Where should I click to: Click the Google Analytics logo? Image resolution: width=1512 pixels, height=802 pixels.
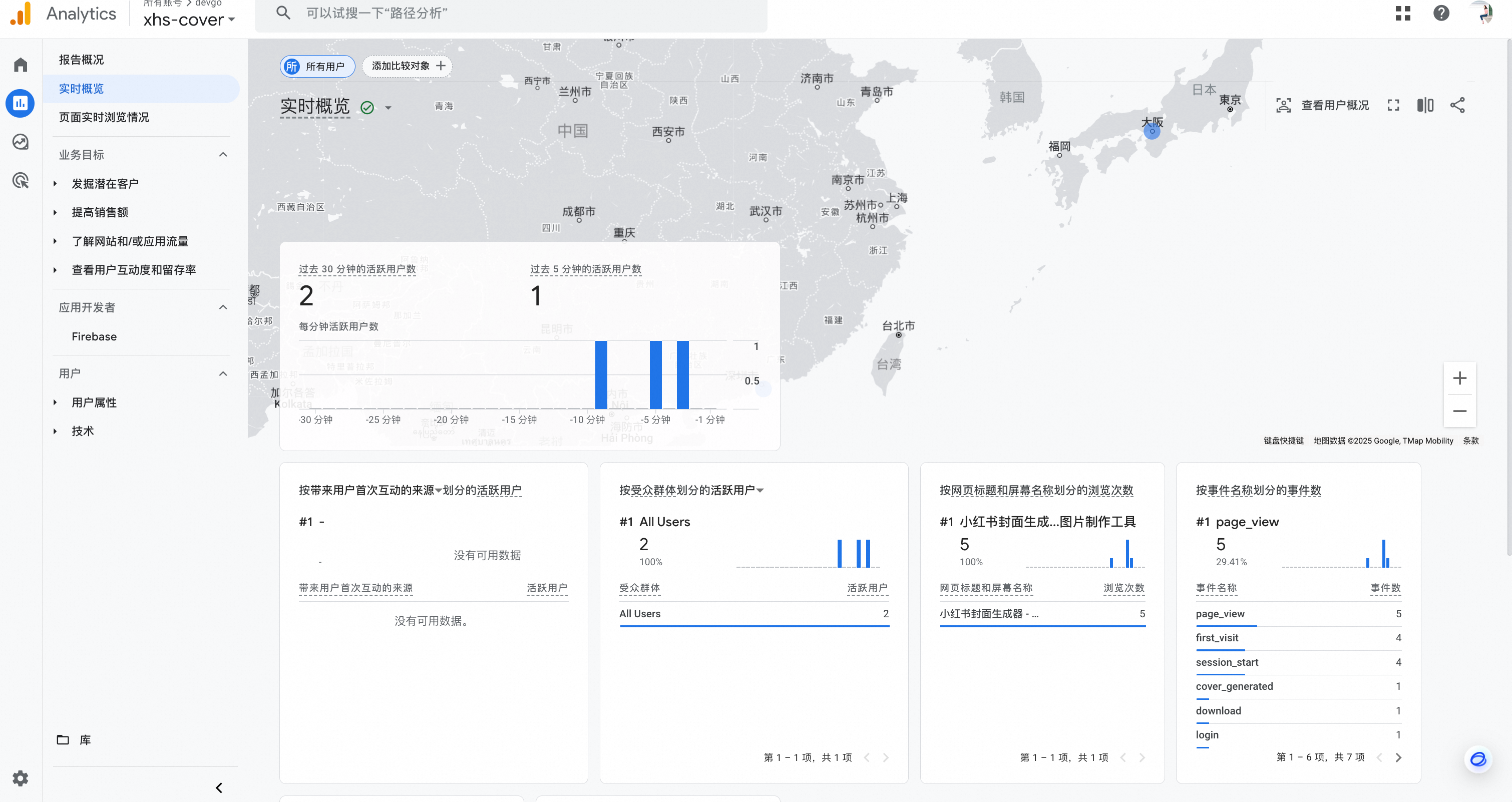21,14
